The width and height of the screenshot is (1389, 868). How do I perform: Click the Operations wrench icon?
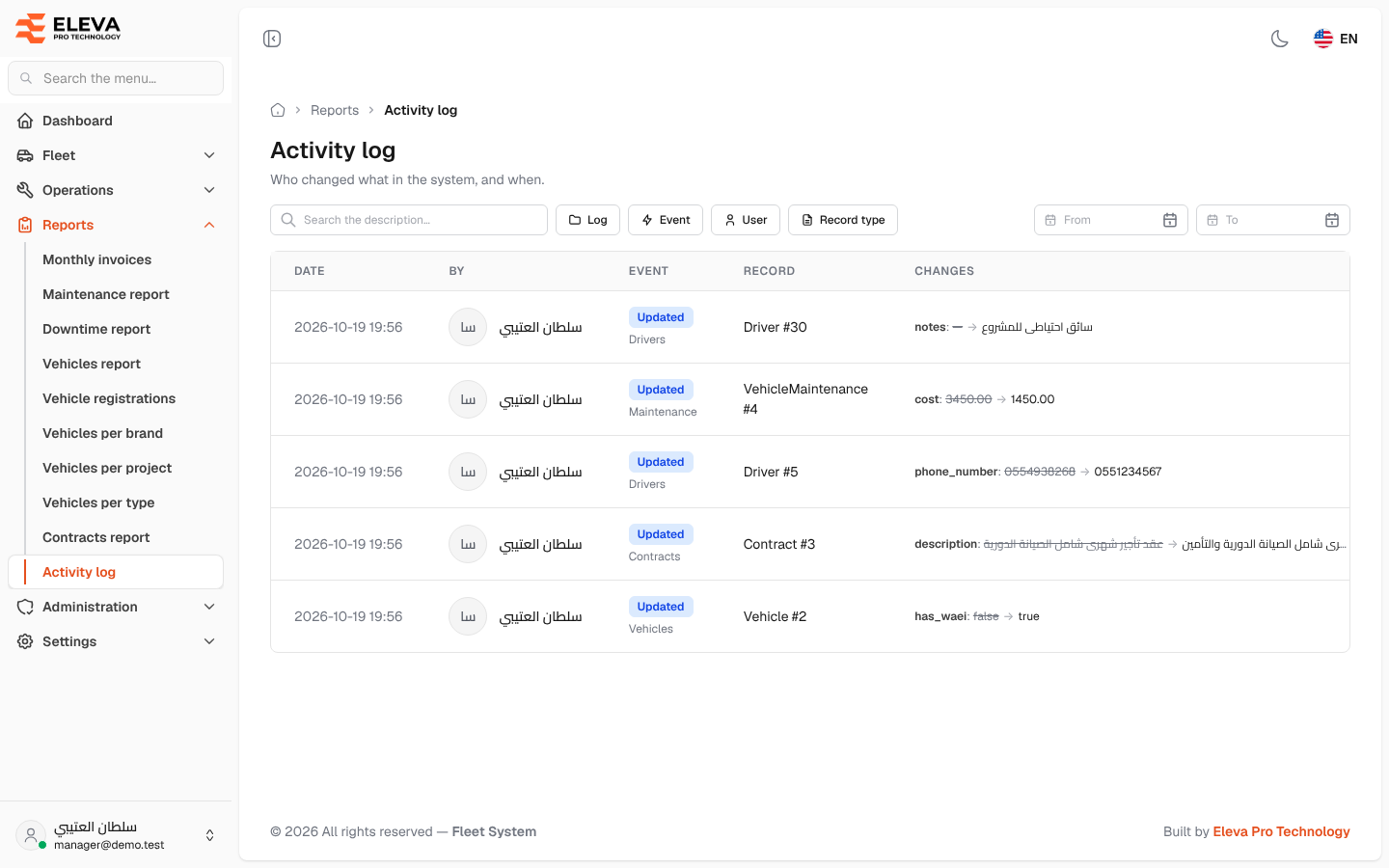point(25,190)
